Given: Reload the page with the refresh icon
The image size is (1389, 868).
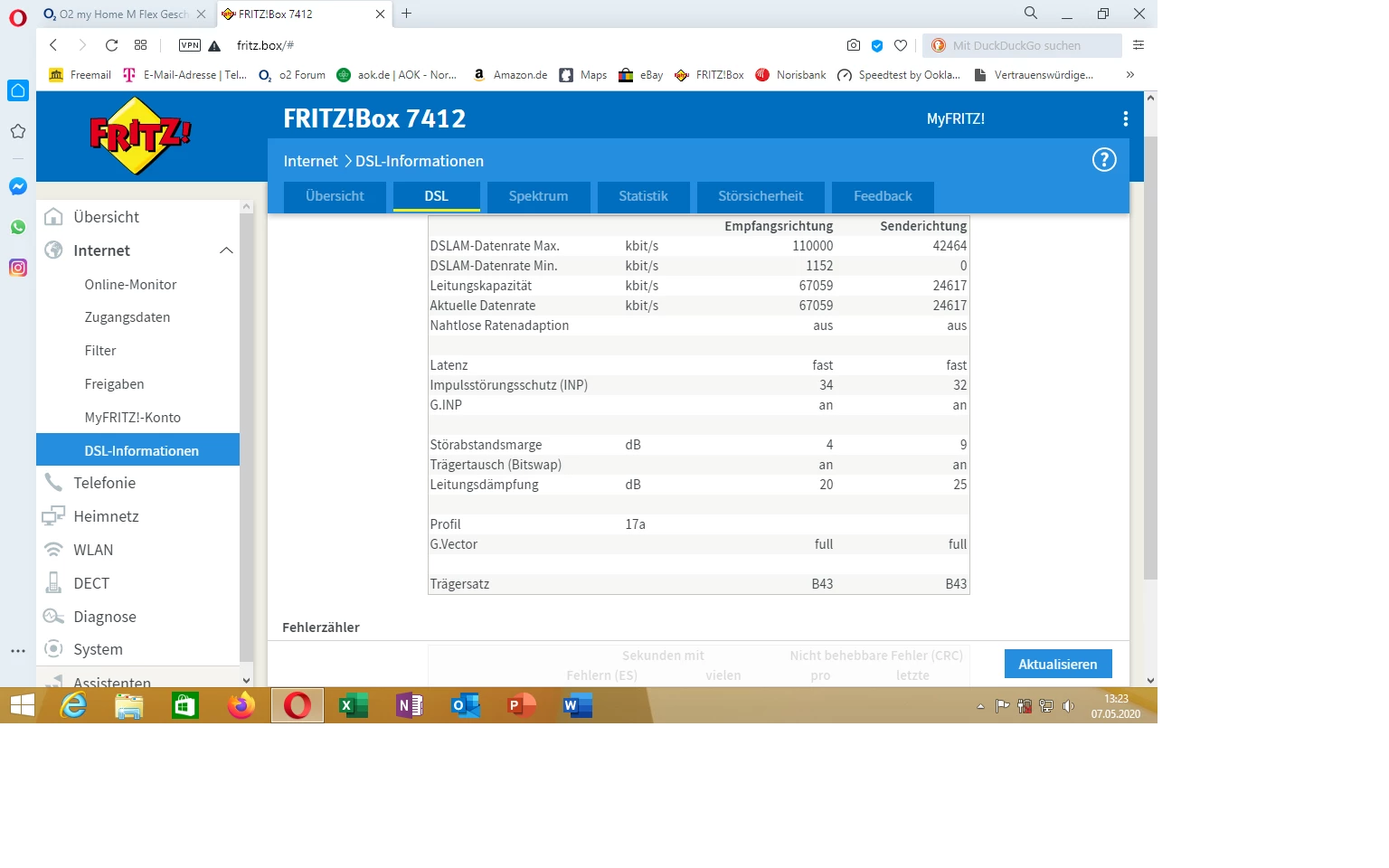Looking at the screenshot, I should (111, 45).
